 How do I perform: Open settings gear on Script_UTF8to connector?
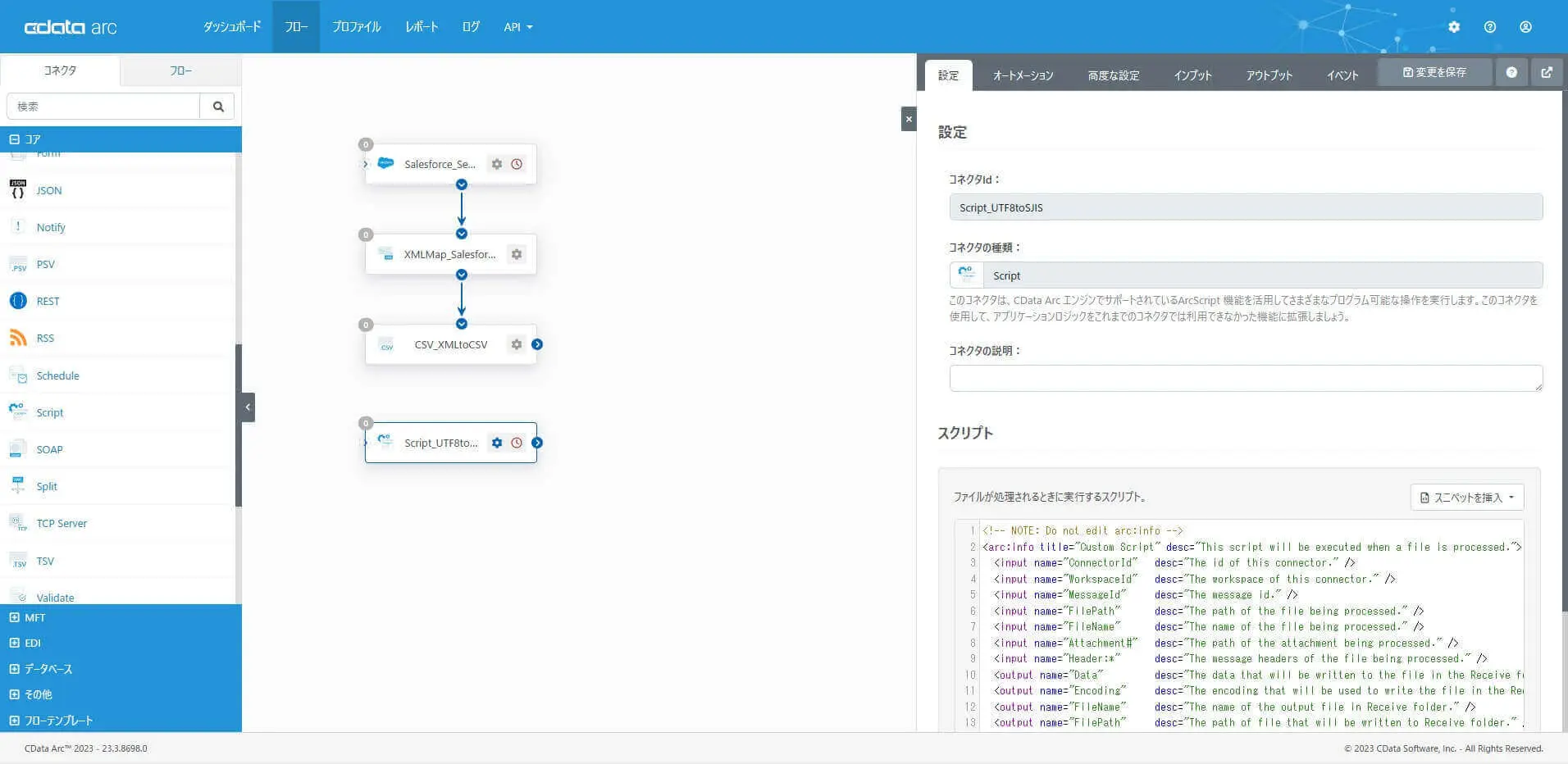click(497, 443)
